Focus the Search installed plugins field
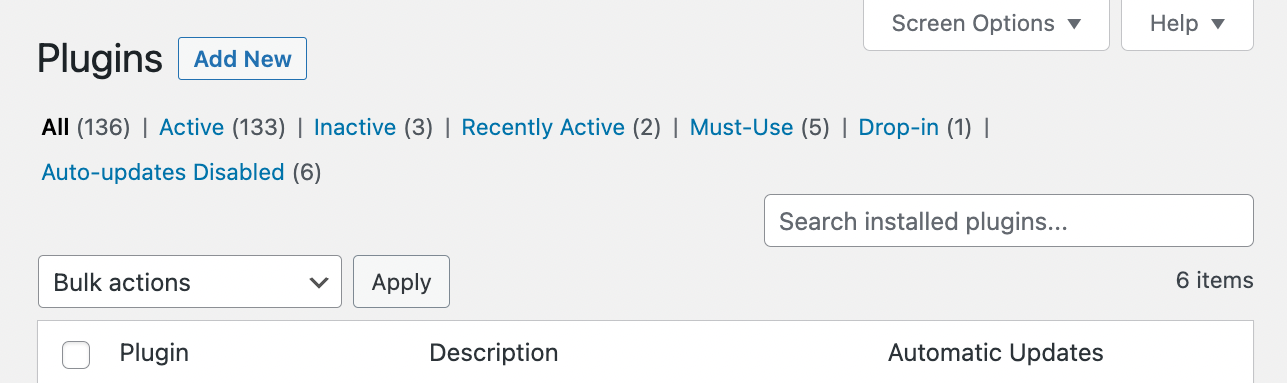The width and height of the screenshot is (1287, 383). 1008,221
